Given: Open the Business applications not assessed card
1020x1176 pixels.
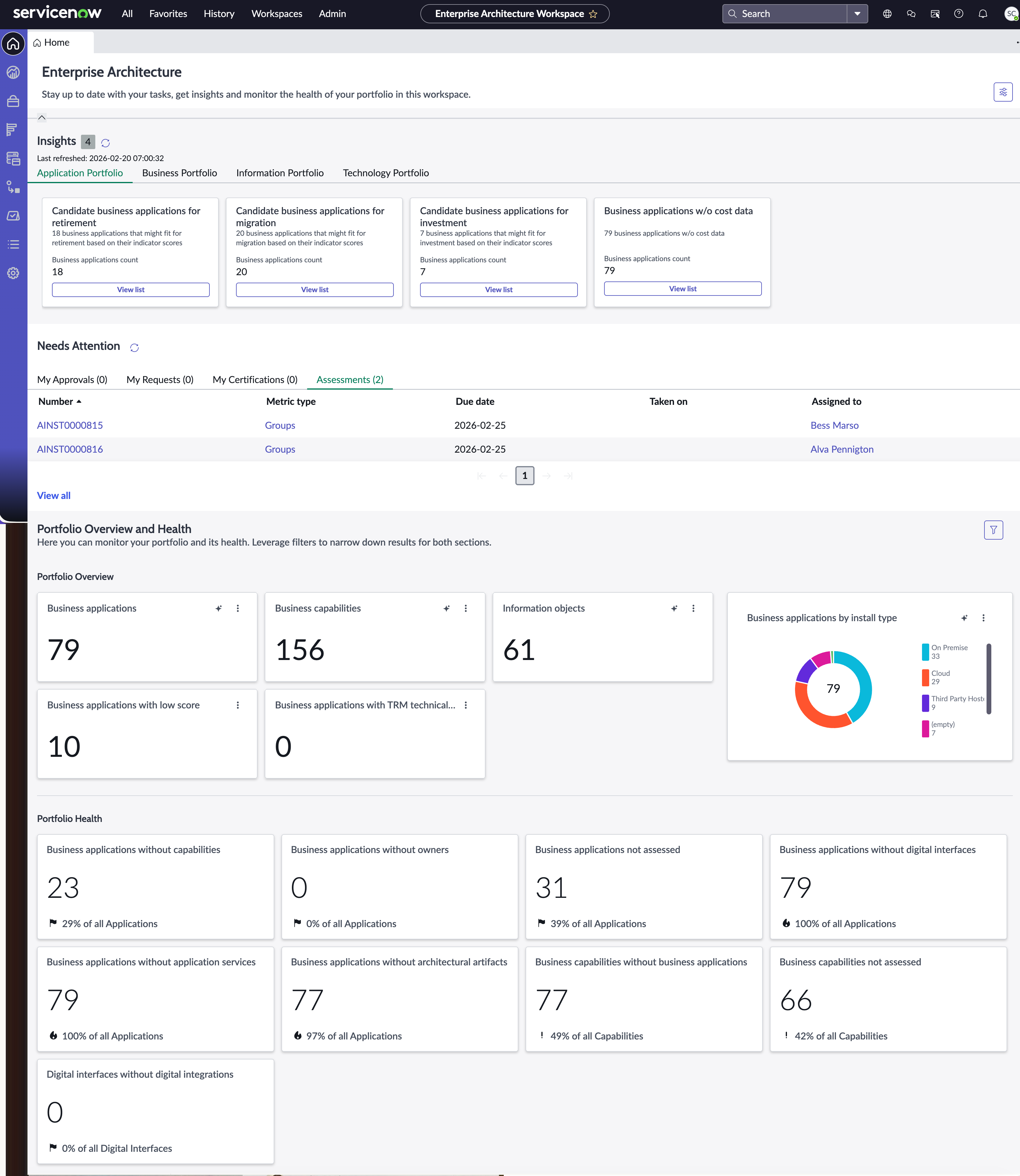Looking at the screenshot, I should point(644,886).
